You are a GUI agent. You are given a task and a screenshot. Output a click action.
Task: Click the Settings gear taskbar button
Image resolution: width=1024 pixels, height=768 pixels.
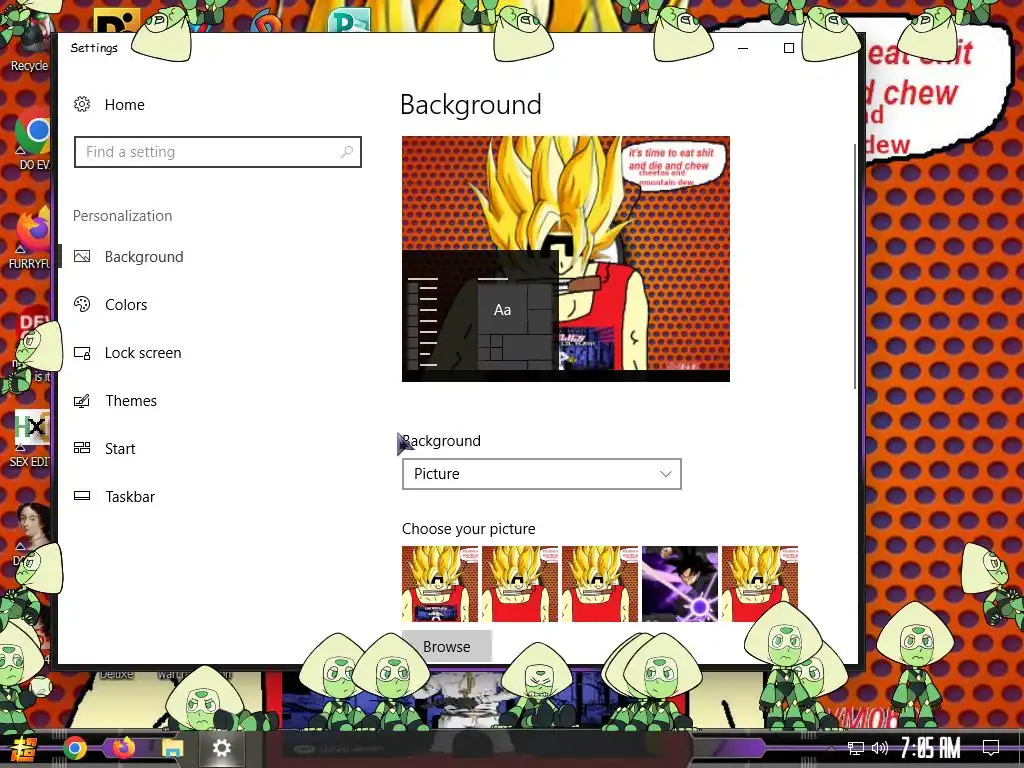point(221,748)
